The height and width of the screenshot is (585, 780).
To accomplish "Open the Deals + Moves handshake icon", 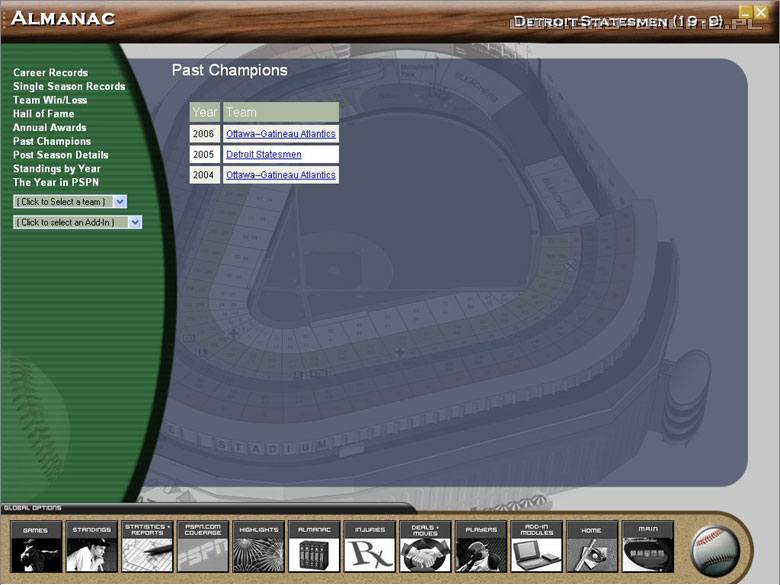I will click(x=425, y=546).
